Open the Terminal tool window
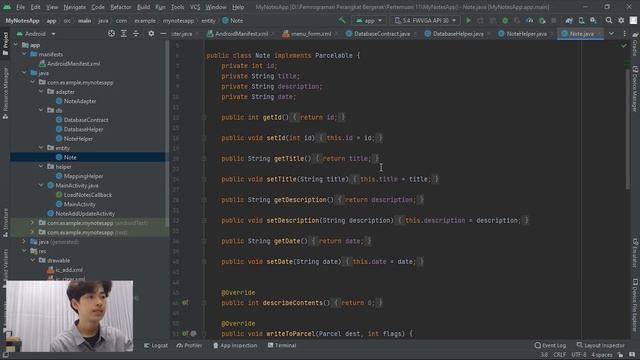The image size is (640, 360). 282,345
